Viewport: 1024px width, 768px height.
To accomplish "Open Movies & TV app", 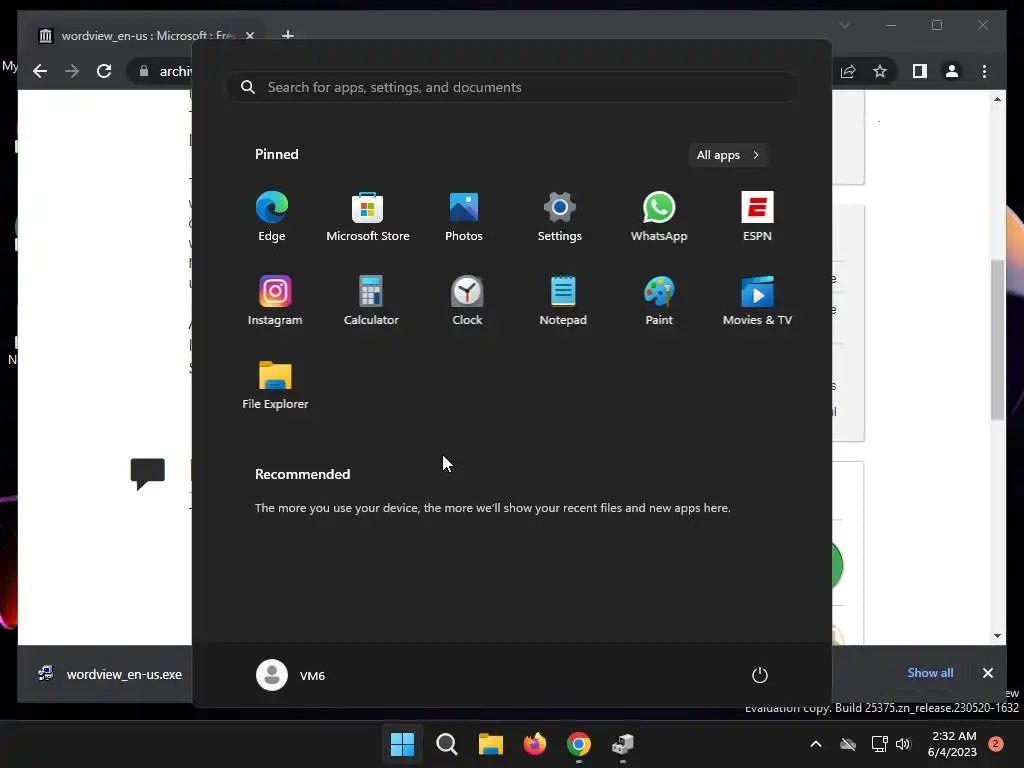I will tap(758, 300).
